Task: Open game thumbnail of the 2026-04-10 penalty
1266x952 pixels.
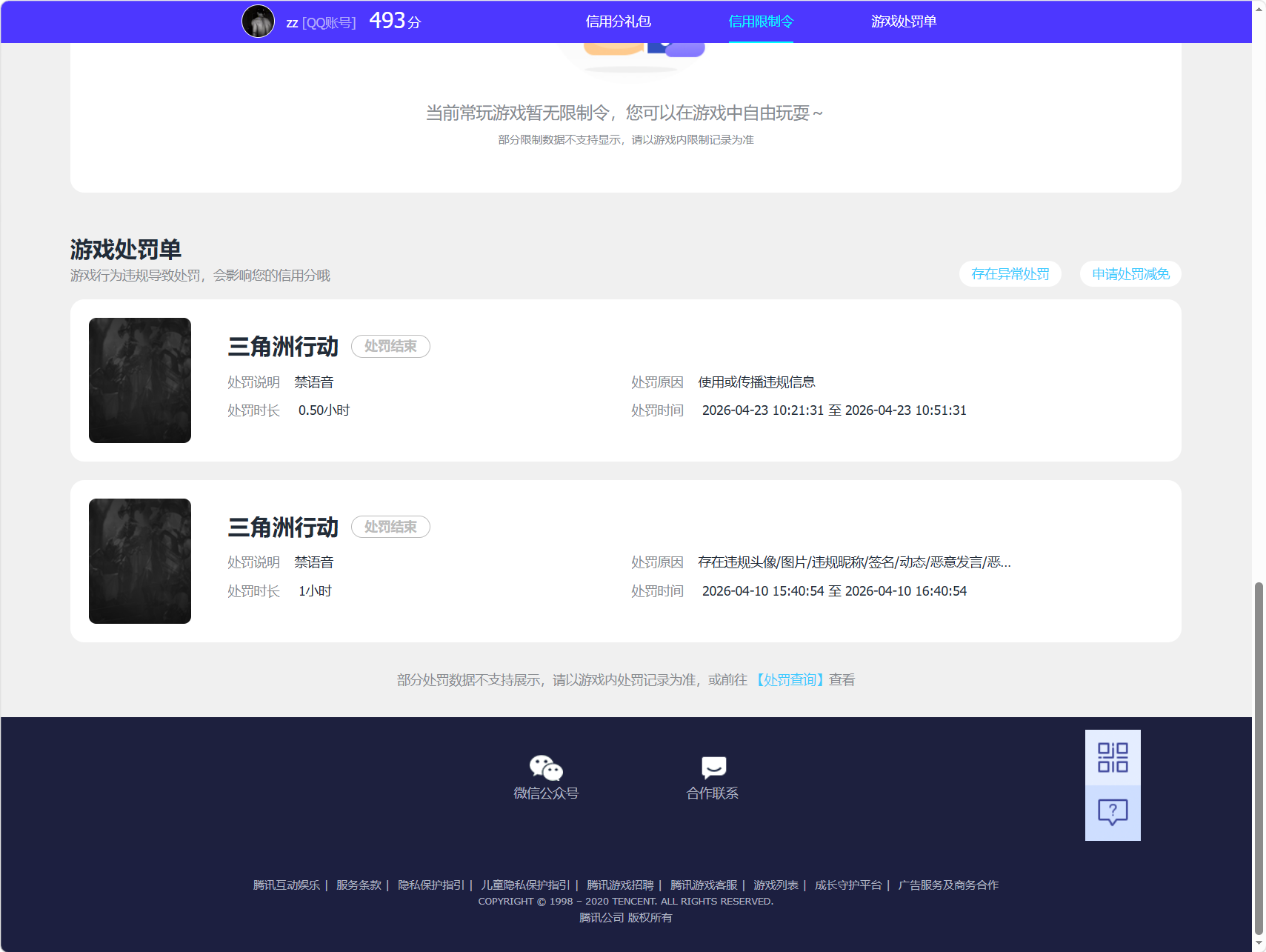Action: pos(140,561)
